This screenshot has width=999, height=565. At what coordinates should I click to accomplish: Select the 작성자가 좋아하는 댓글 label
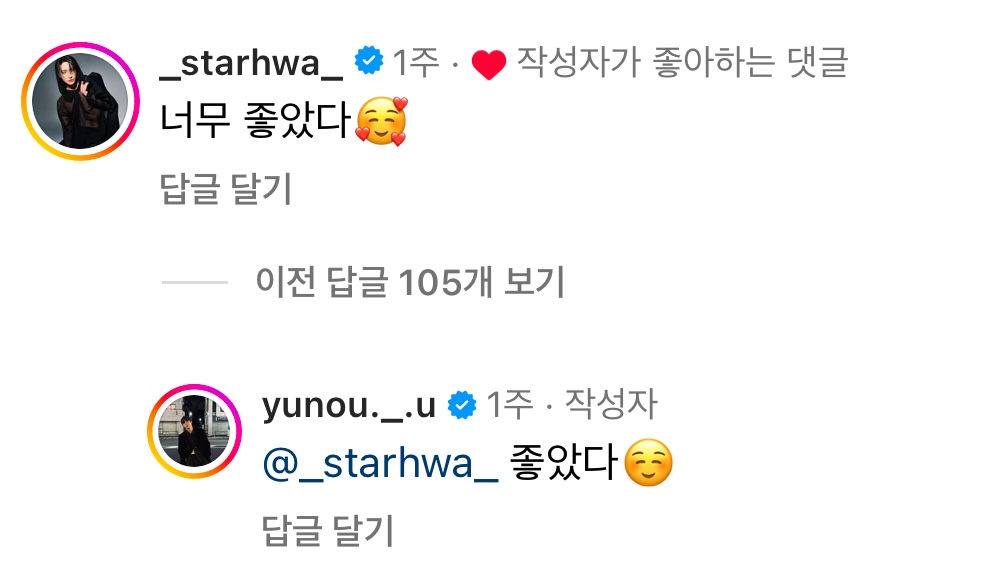682,62
